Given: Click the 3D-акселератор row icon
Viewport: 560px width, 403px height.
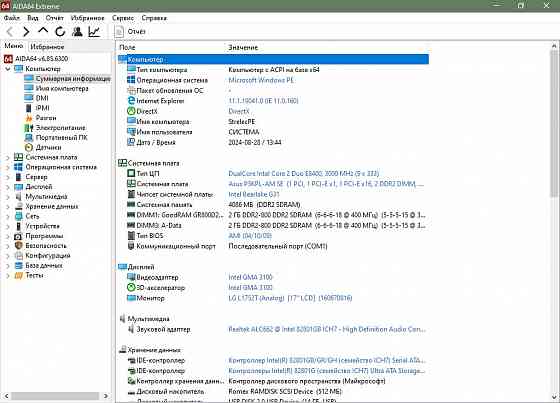Looking at the screenshot, I should click(131, 287).
